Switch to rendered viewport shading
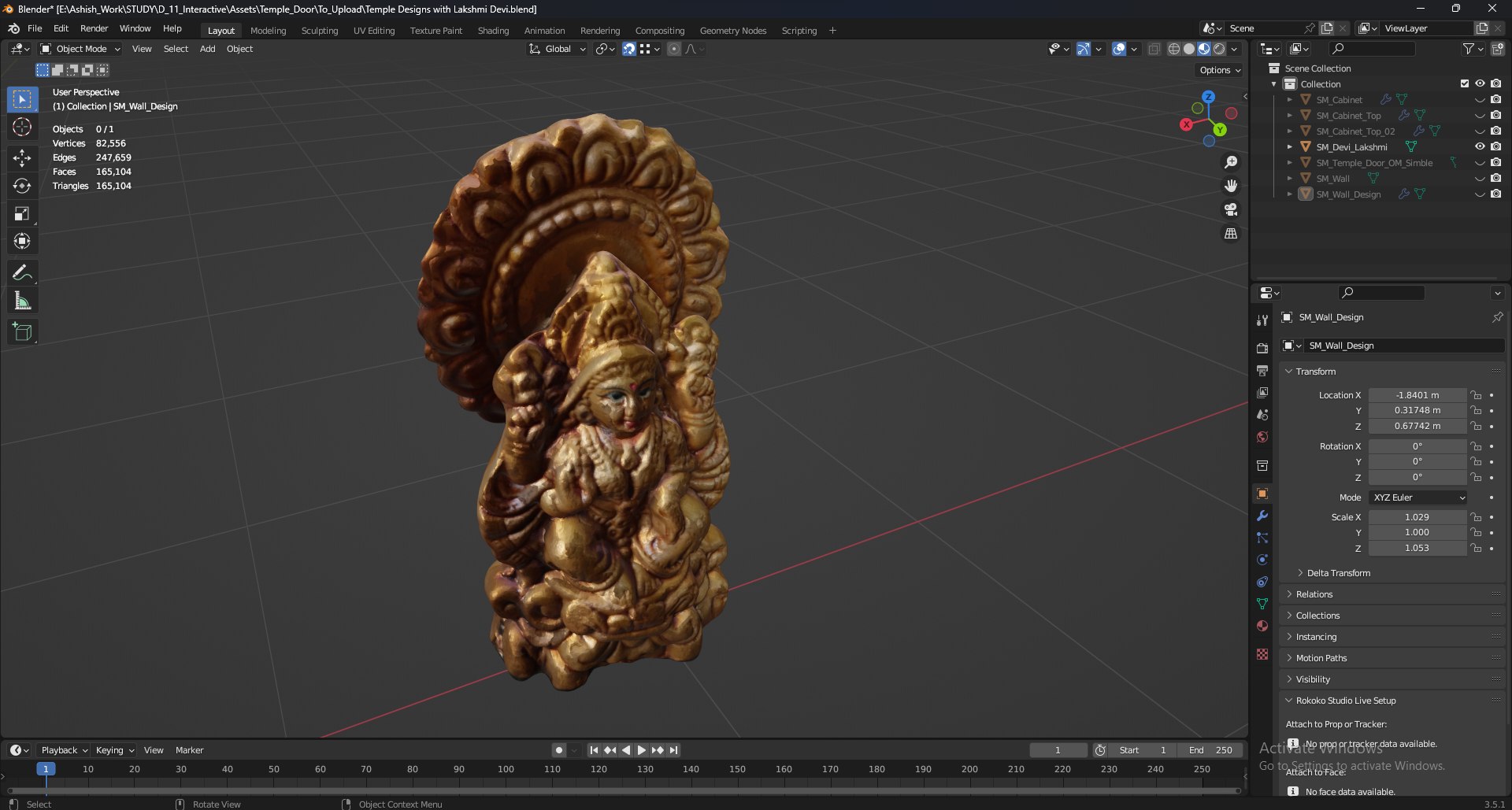 1219,49
